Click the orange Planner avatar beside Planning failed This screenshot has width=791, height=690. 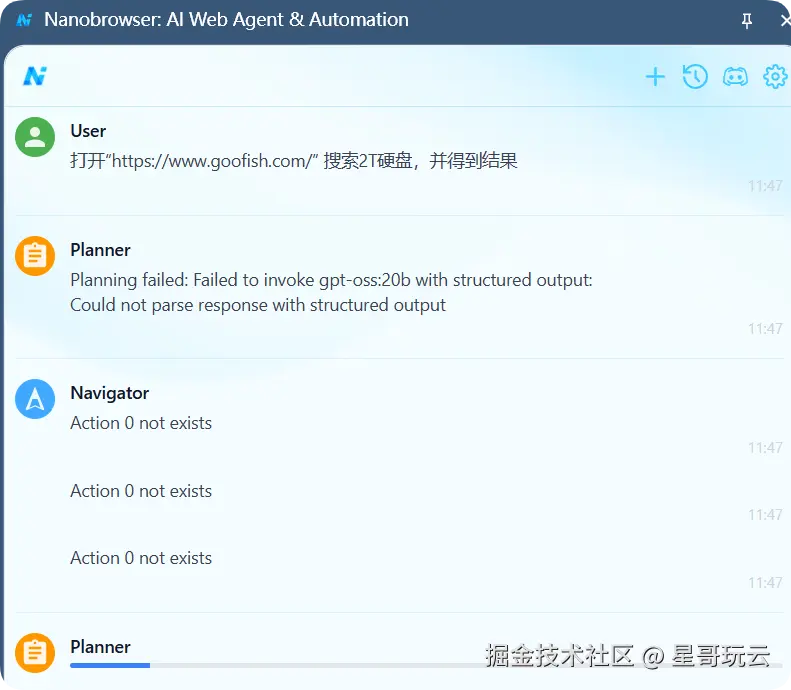pos(35,257)
